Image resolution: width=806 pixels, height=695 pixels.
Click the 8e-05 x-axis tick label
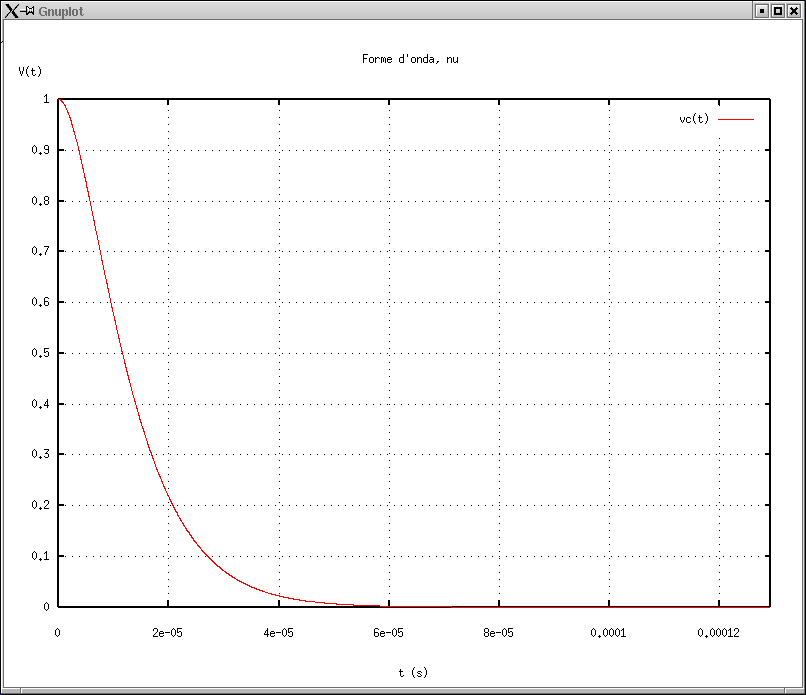coord(498,633)
